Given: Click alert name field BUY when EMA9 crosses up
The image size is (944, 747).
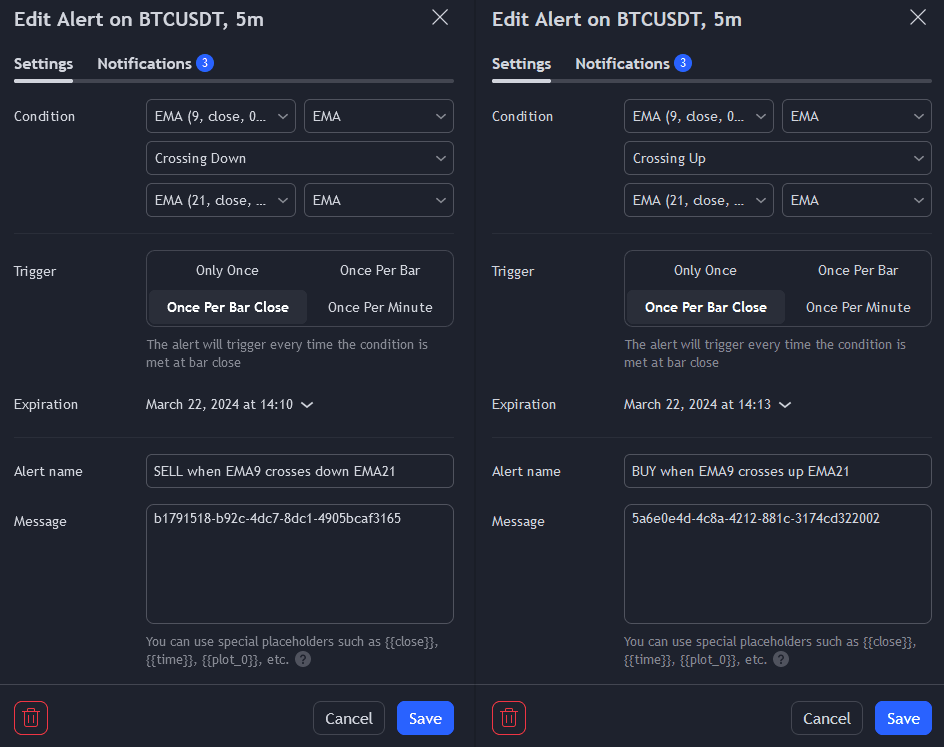Looking at the screenshot, I should [778, 471].
